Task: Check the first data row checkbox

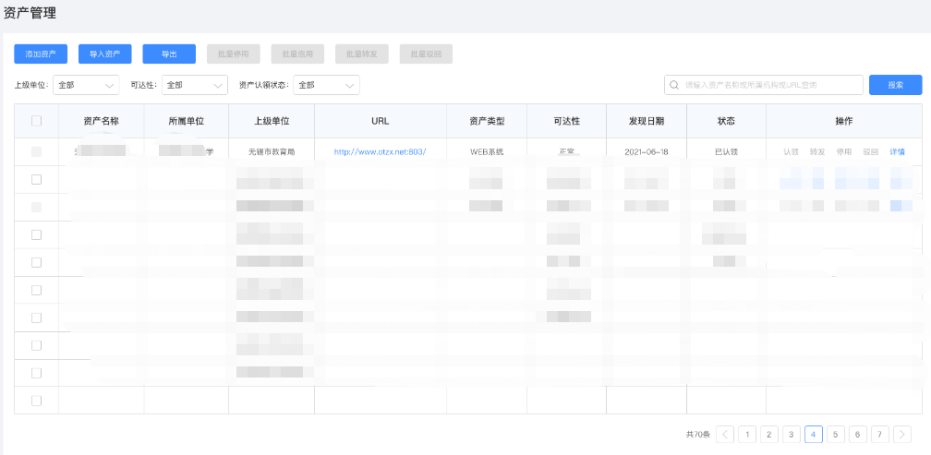Action: pyautogui.click(x=37, y=152)
